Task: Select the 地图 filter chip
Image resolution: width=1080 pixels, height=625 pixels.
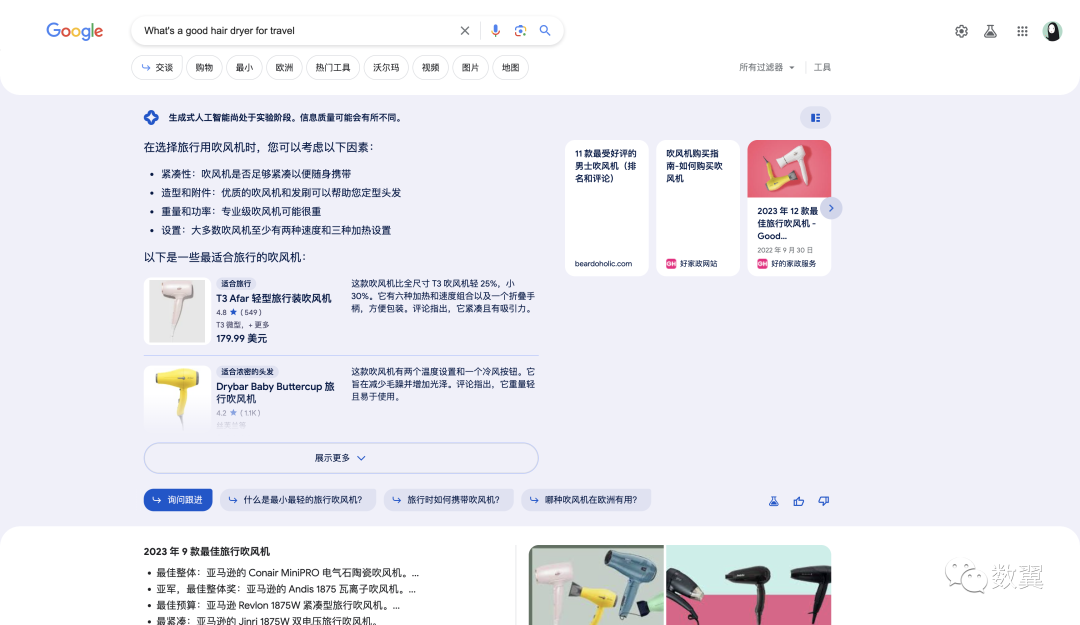Action: pyautogui.click(x=510, y=68)
